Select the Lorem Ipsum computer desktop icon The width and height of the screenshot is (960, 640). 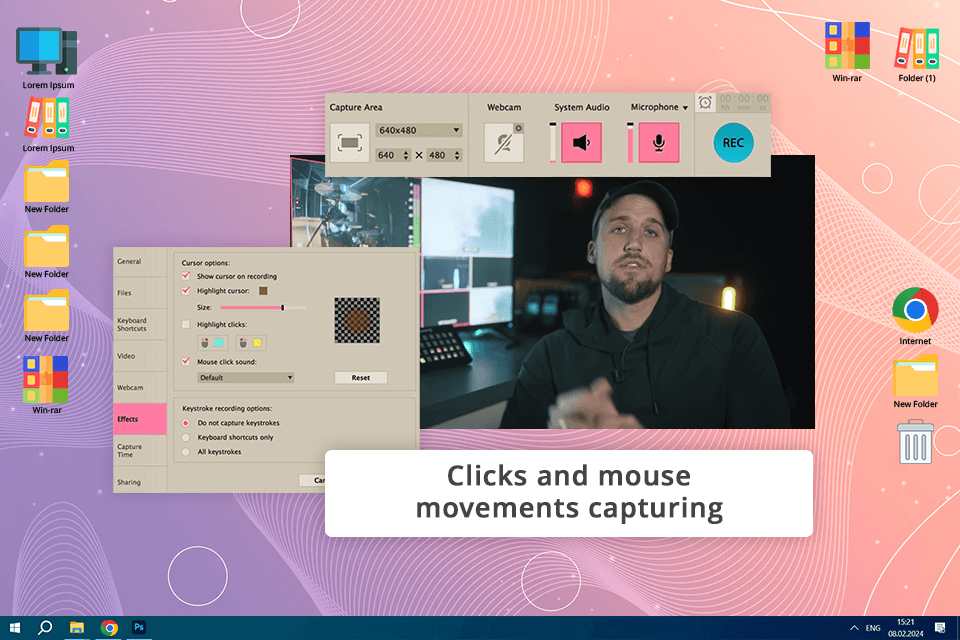[48, 59]
